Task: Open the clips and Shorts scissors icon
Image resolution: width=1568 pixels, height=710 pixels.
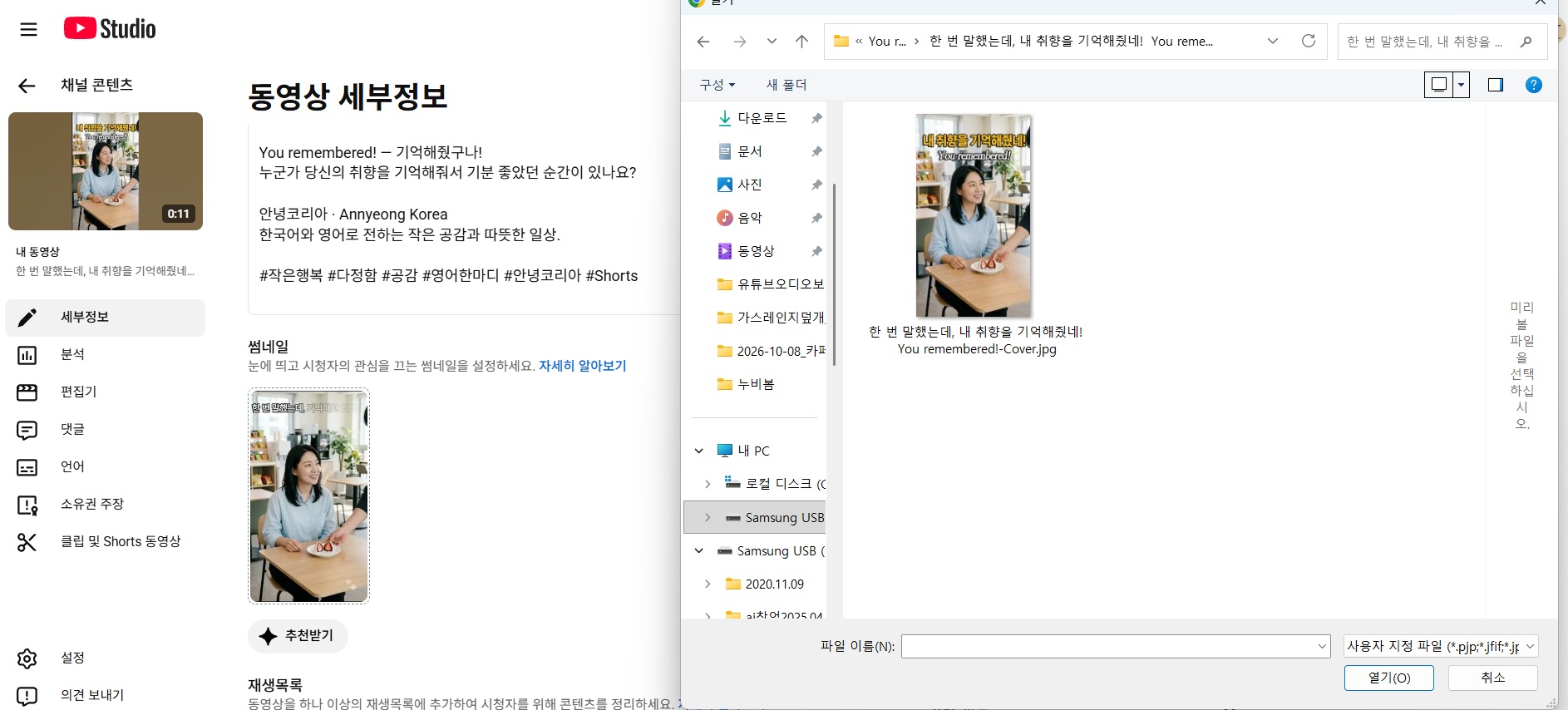Action: [27, 542]
